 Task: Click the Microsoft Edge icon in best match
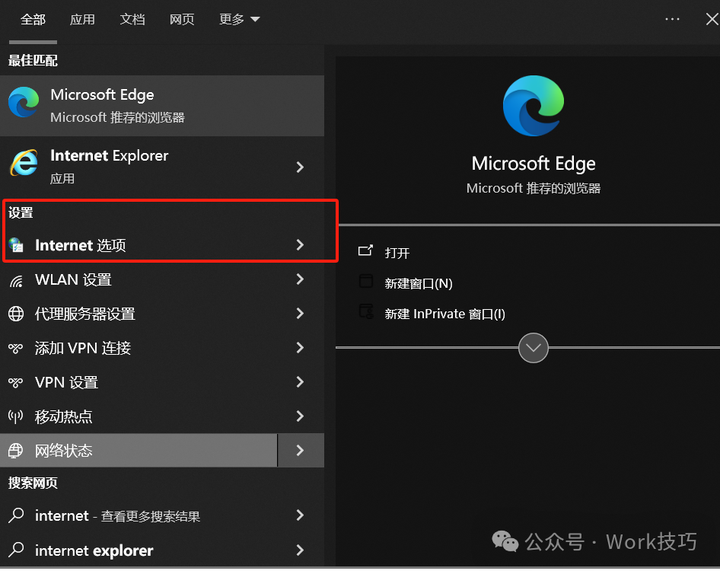click(23, 103)
